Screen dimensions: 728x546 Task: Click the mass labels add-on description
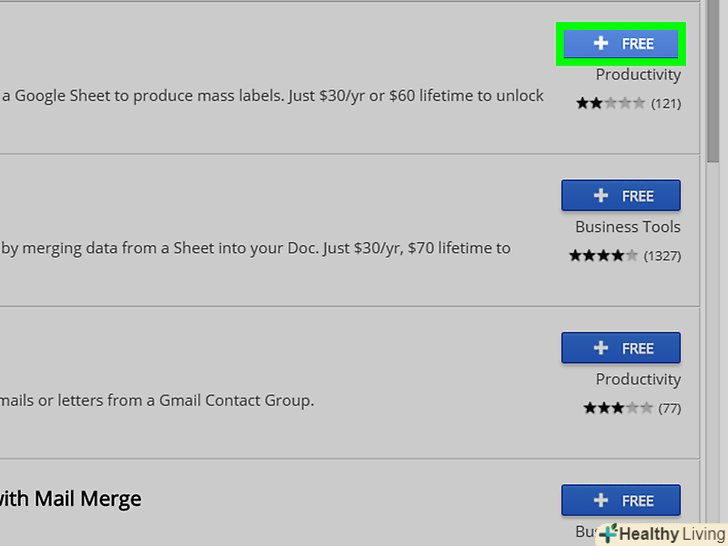point(272,96)
